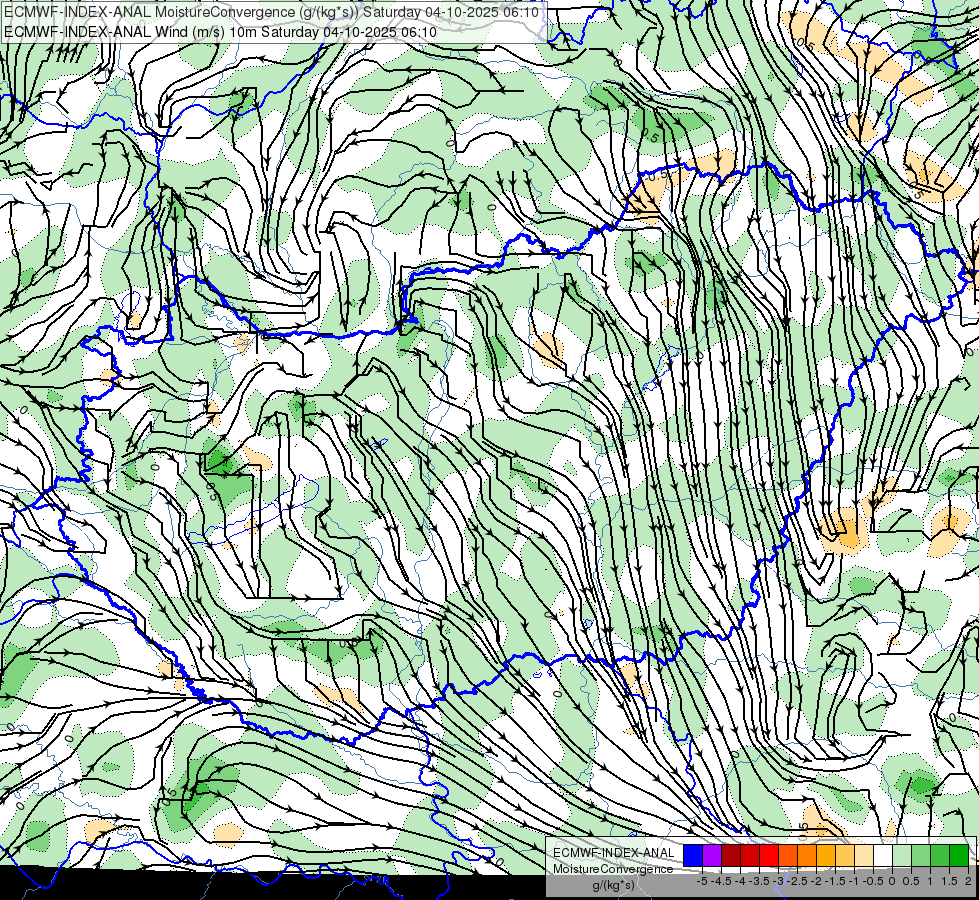This screenshot has width=979, height=900.
Task: Click the '2' legend tick label
Action: click(x=968, y=881)
